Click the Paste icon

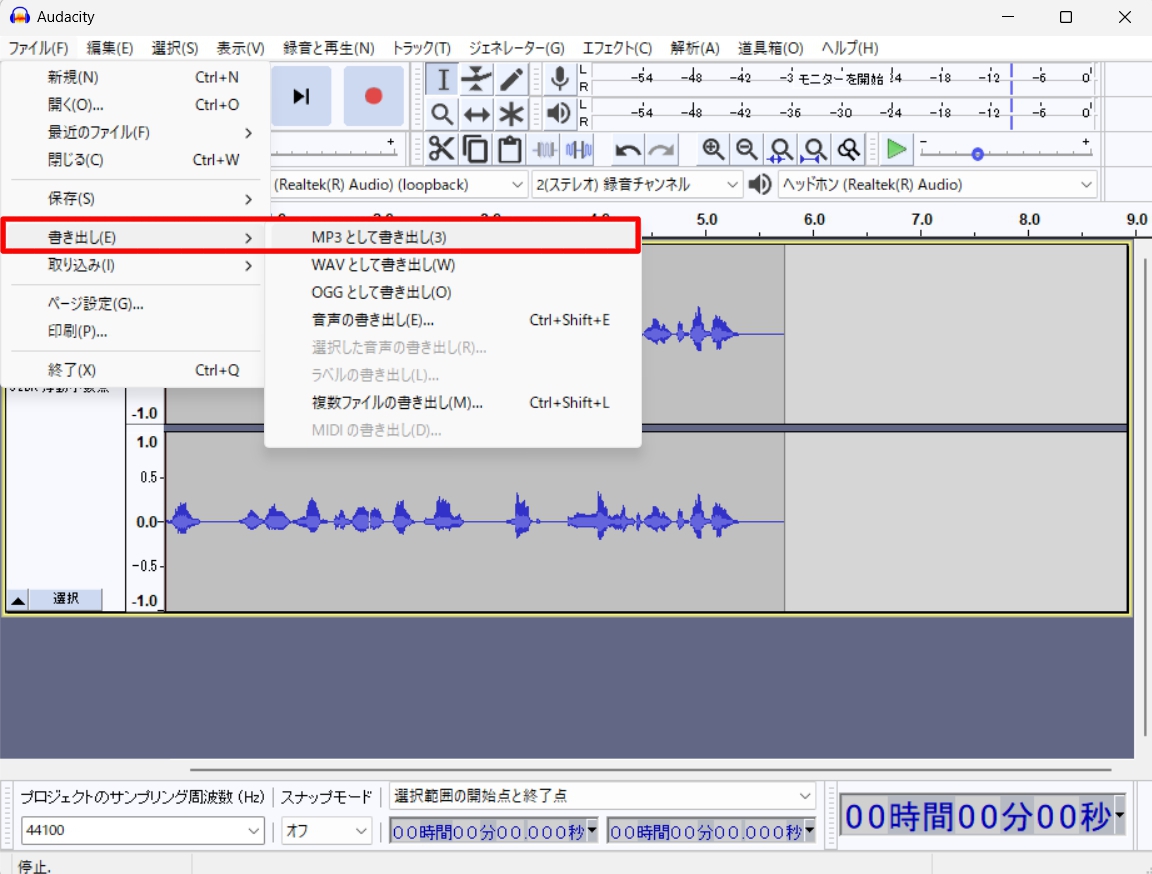click(x=507, y=149)
